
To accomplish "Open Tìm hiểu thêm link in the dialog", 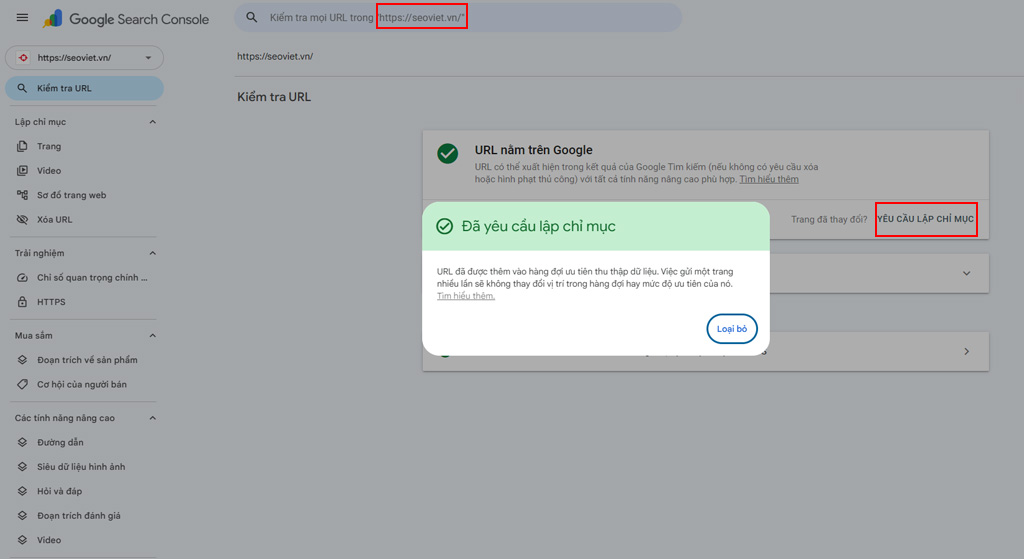I will click(x=466, y=296).
